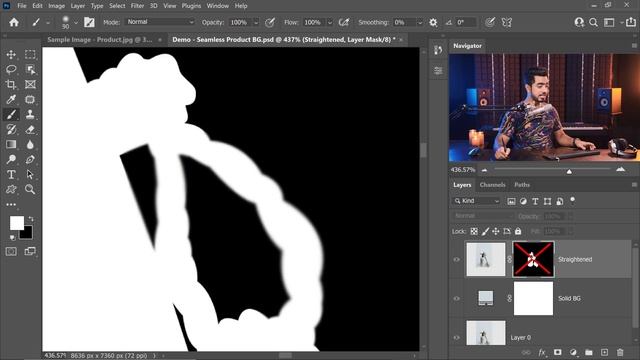Select the Horizontal Type tool
Screen dimensions: 640x360
[11, 175]
